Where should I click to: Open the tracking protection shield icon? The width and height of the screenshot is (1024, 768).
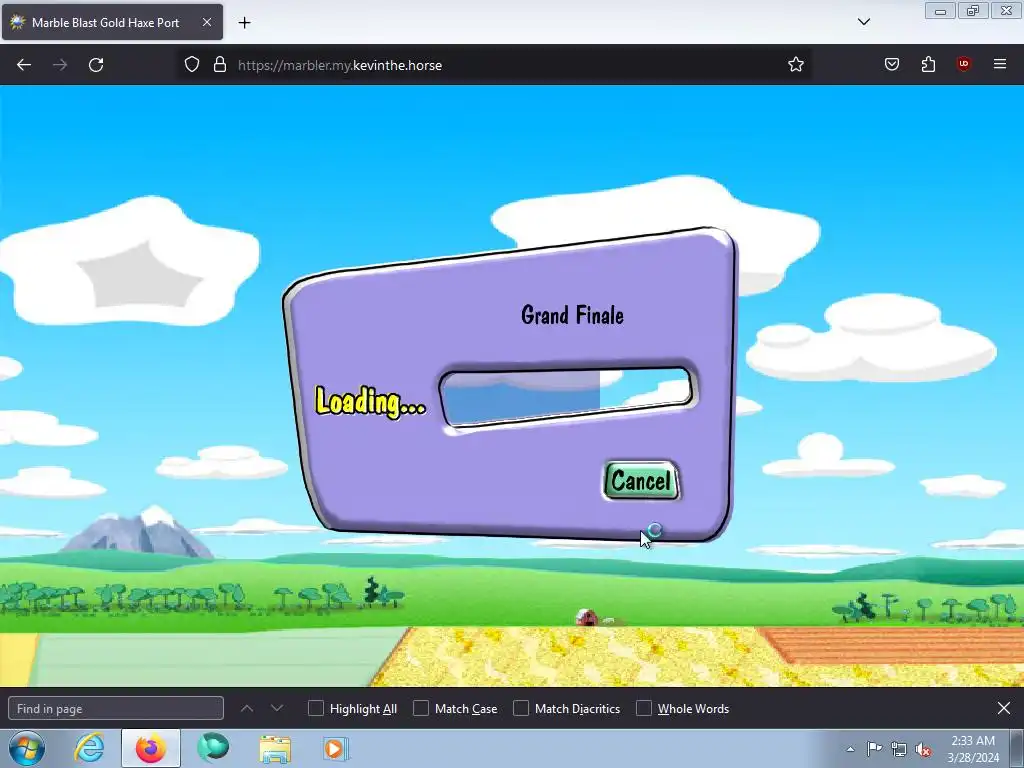point(191,65)
